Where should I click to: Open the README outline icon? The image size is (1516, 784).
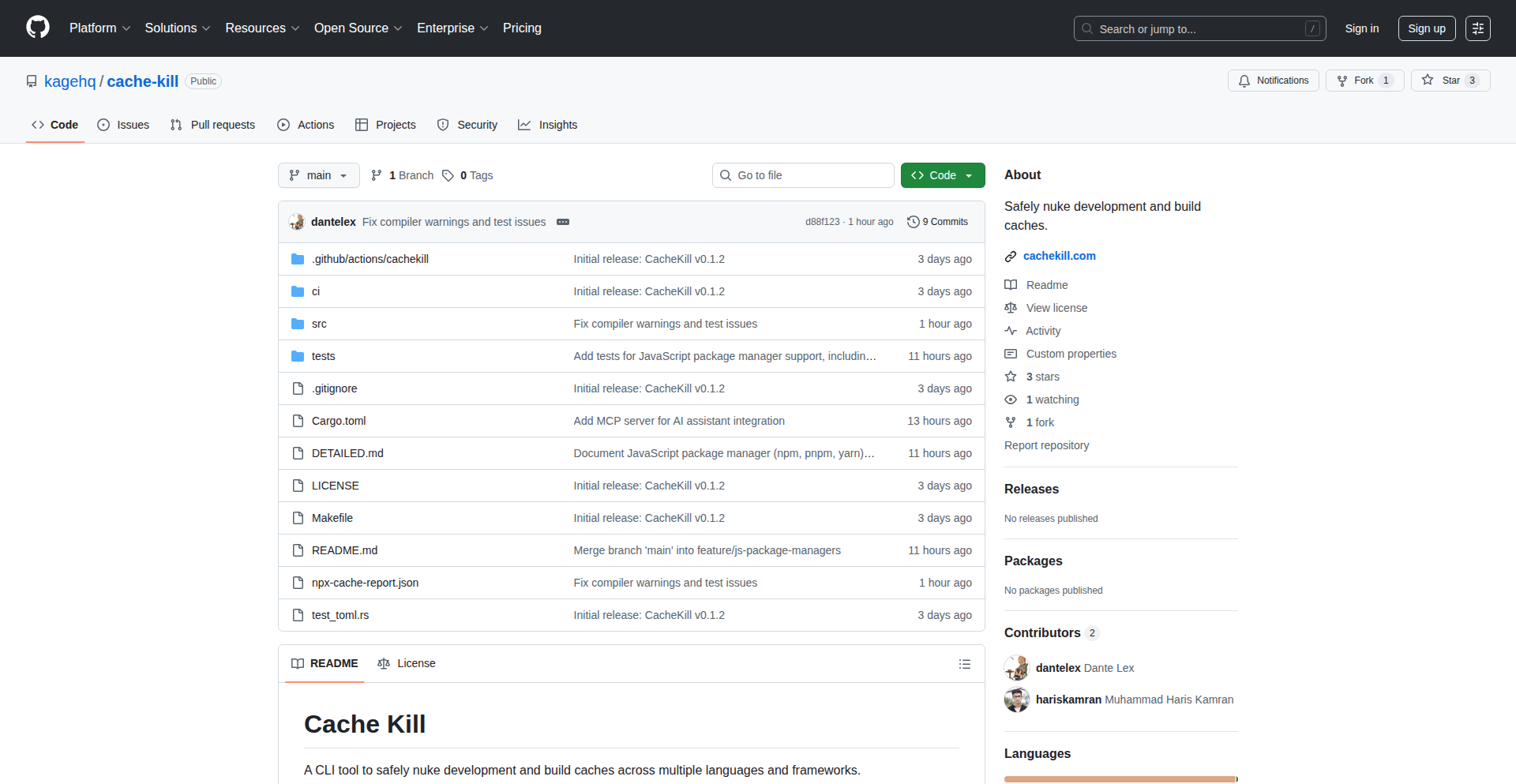click(x=964, y=664)
